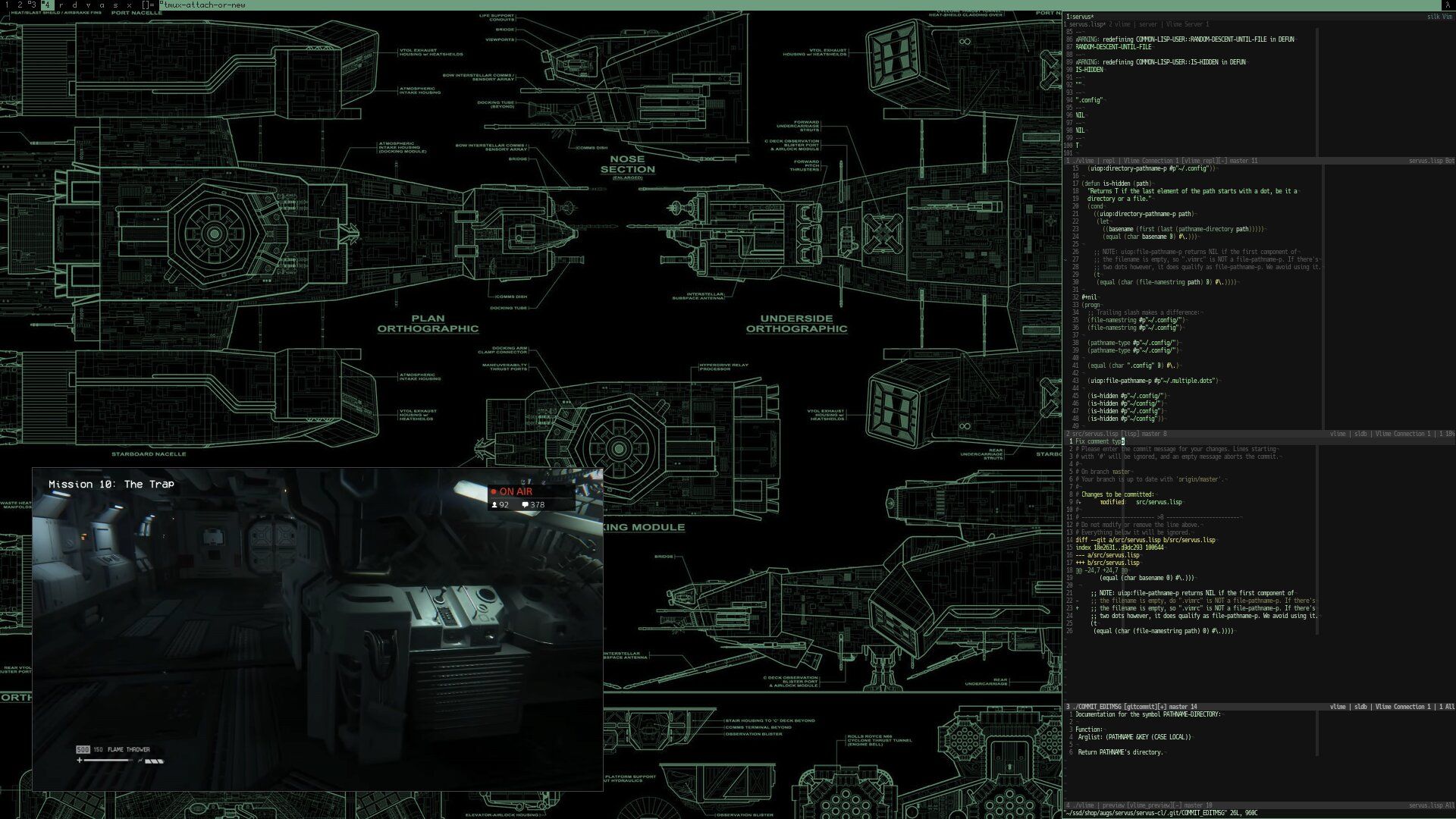Click REPL warning redefining IS-HIDDEN
This screenshot has width=1456, height=819.
1161,62
